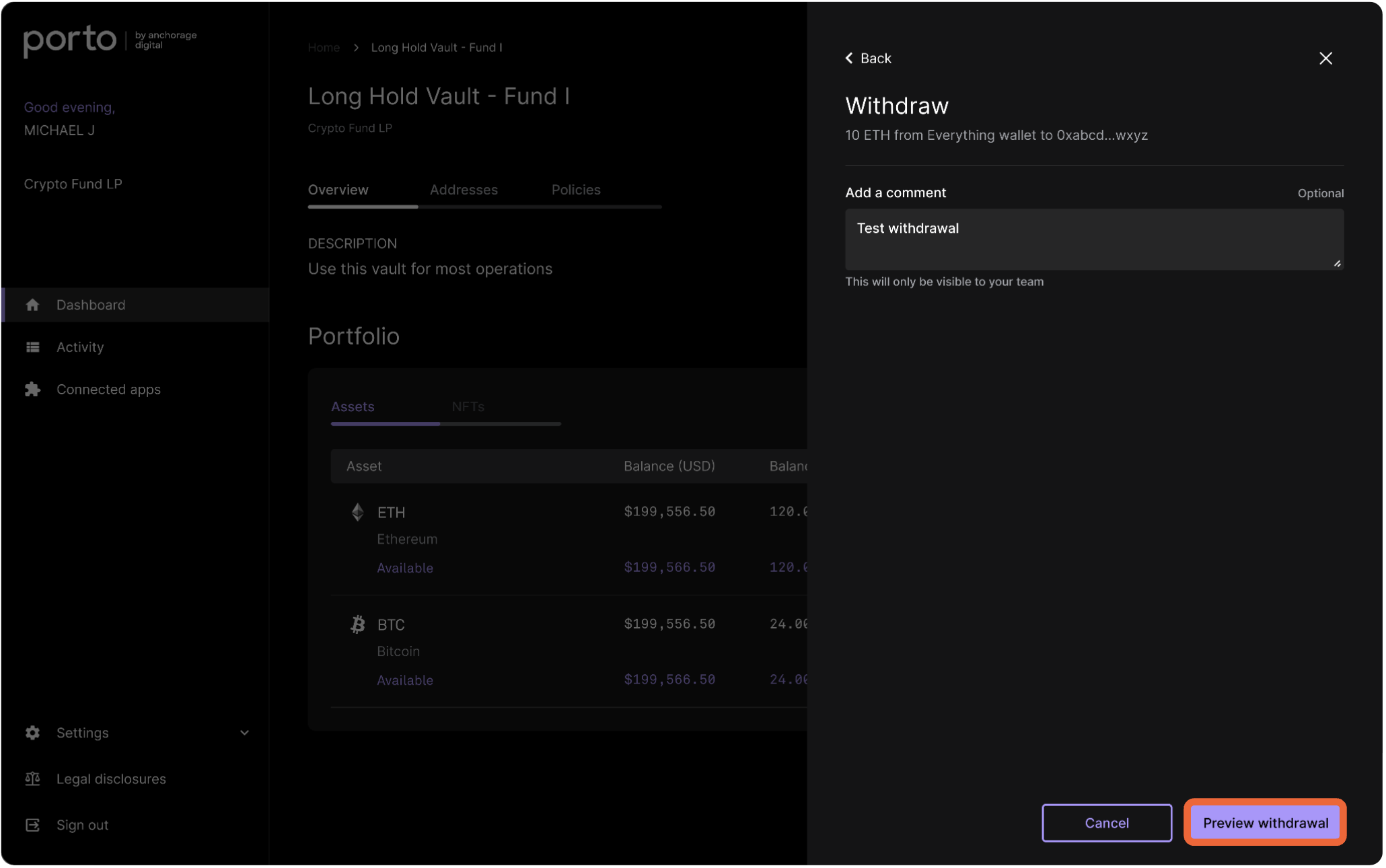This screenshot has width=1386, height=868.
Task: Click BTC available amount $199,566.50
Action: [x=669, y=680]
